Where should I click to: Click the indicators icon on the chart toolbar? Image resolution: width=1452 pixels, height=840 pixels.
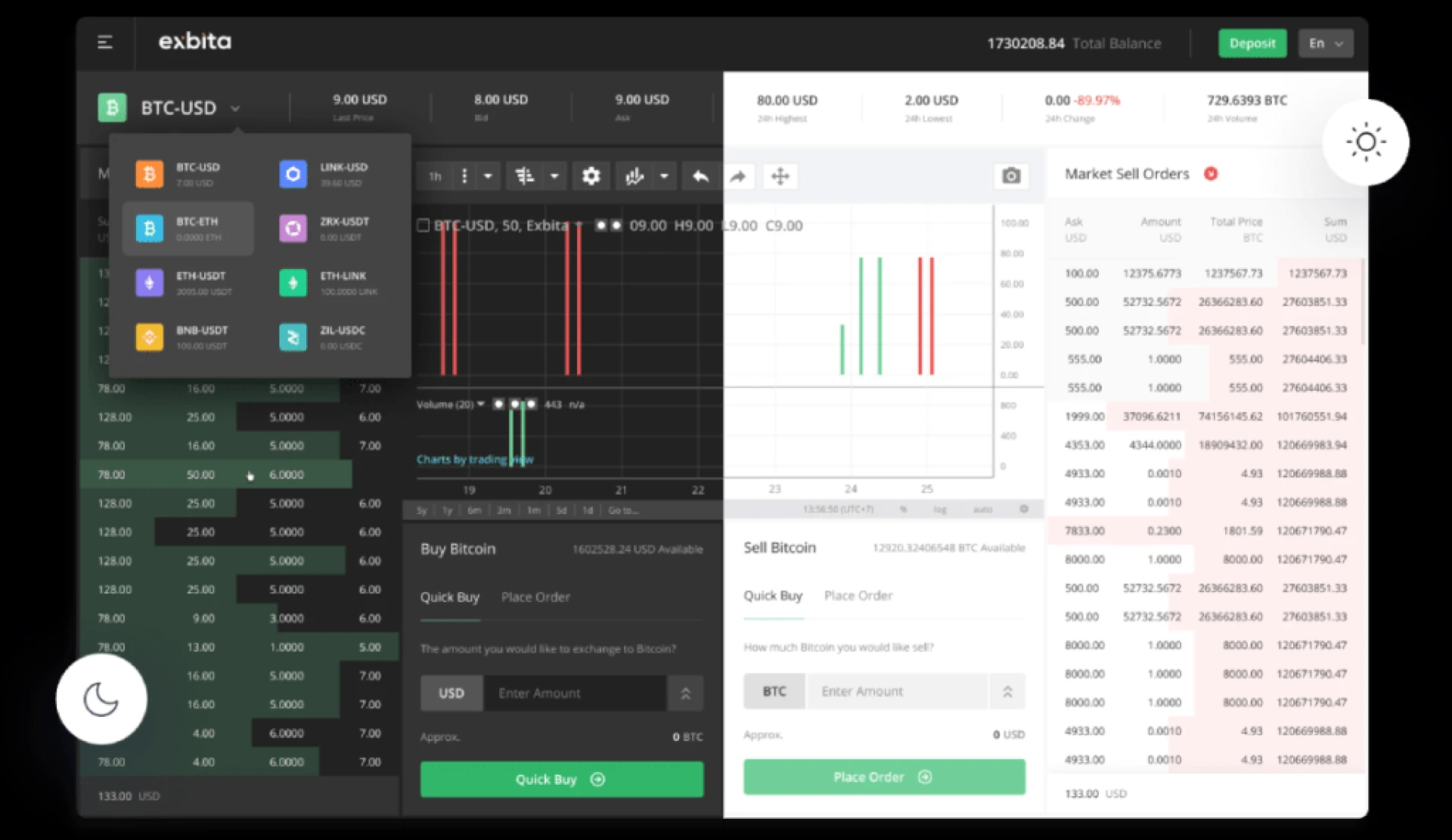634,176
